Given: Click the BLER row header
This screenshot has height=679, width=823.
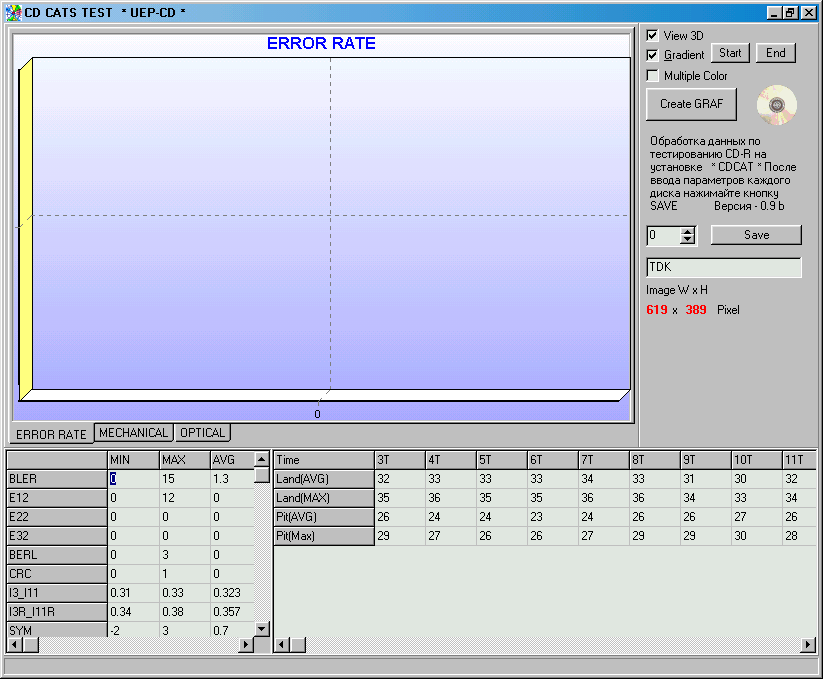Looking at the screenshot, I should click(57, 479).
